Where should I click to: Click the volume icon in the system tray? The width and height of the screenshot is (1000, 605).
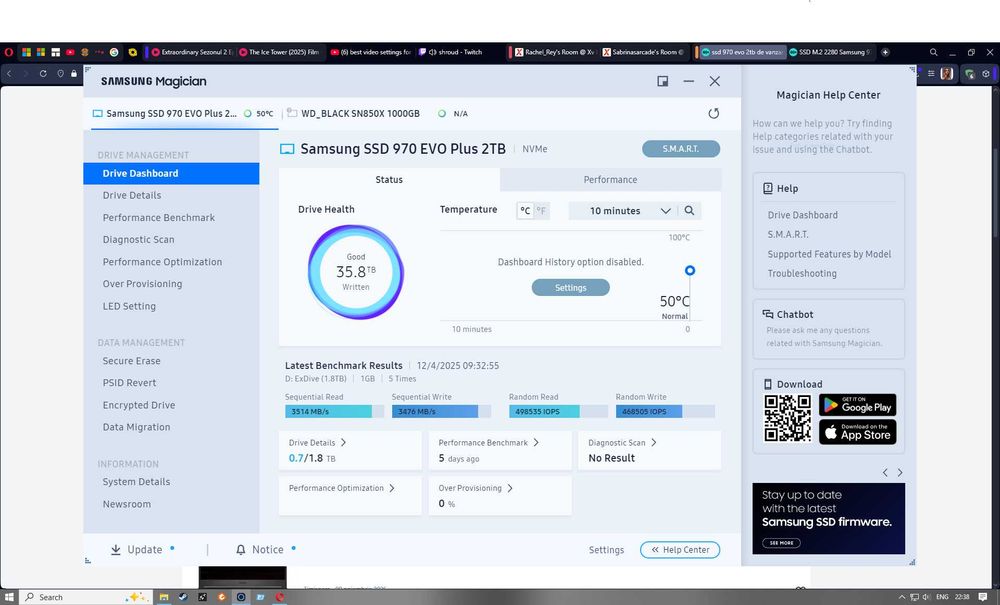[x=925, y=597]
